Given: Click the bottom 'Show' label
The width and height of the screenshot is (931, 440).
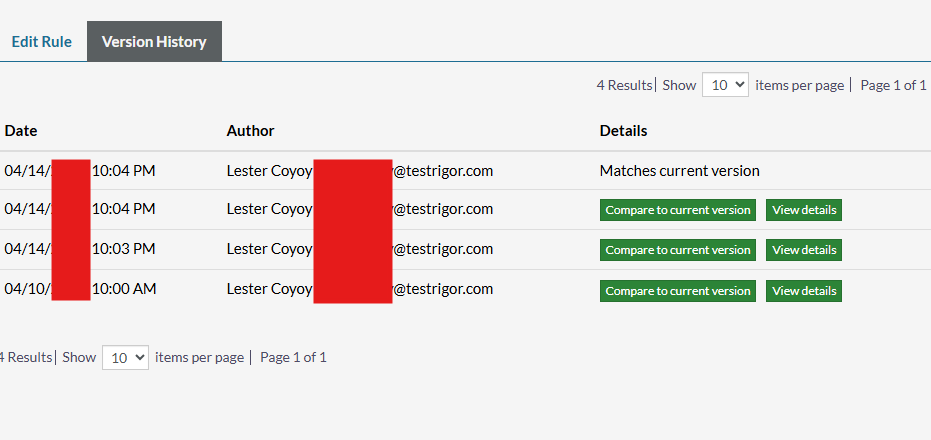Looking at the screenshot, I should [x=79, y=357].
